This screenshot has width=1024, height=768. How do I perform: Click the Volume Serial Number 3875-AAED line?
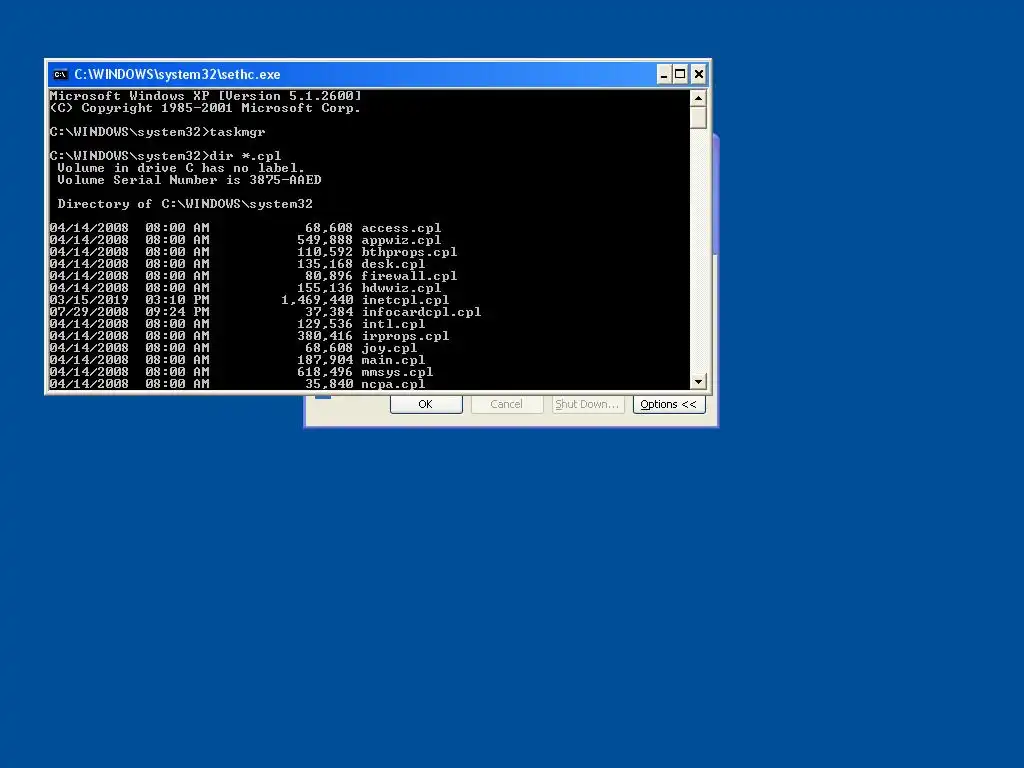coord(189,180)
